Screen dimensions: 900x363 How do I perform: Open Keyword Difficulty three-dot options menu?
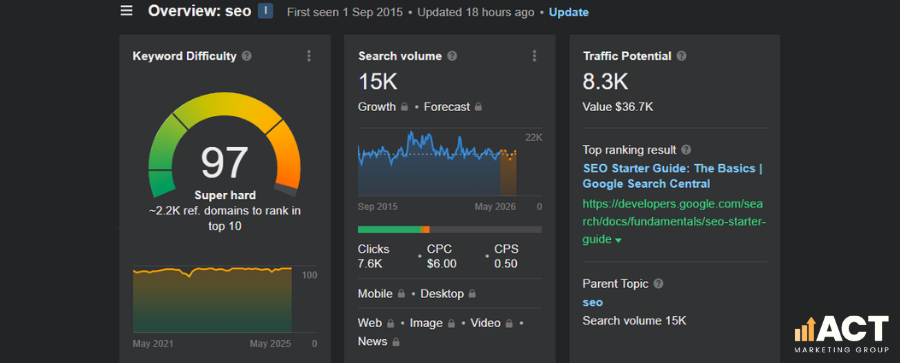309,56
